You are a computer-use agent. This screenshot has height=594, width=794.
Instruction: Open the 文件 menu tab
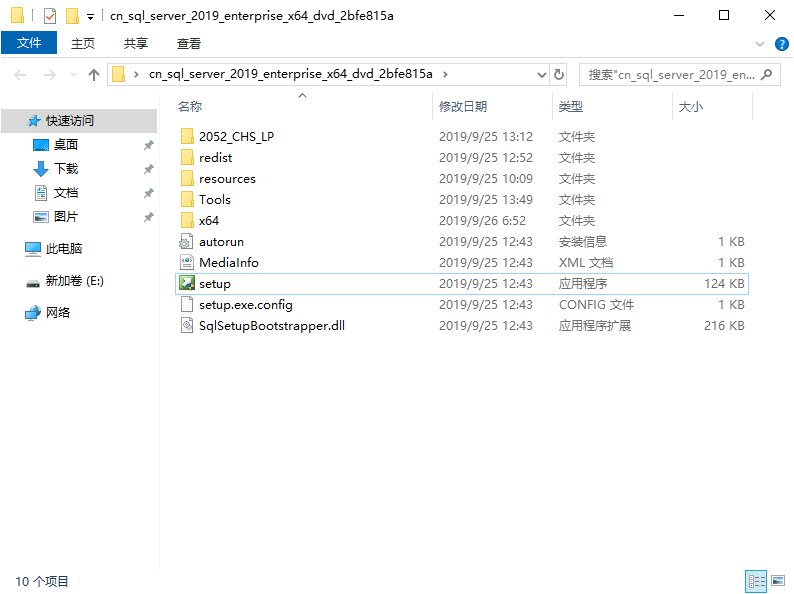[29, 43]
